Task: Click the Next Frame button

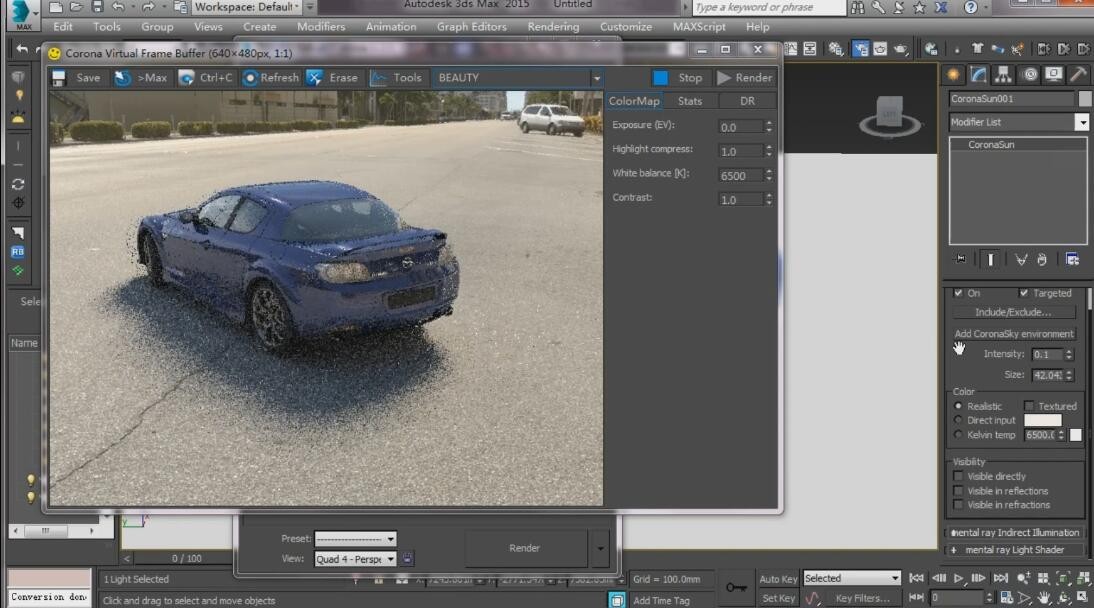Action: click(x=978, y=578)
